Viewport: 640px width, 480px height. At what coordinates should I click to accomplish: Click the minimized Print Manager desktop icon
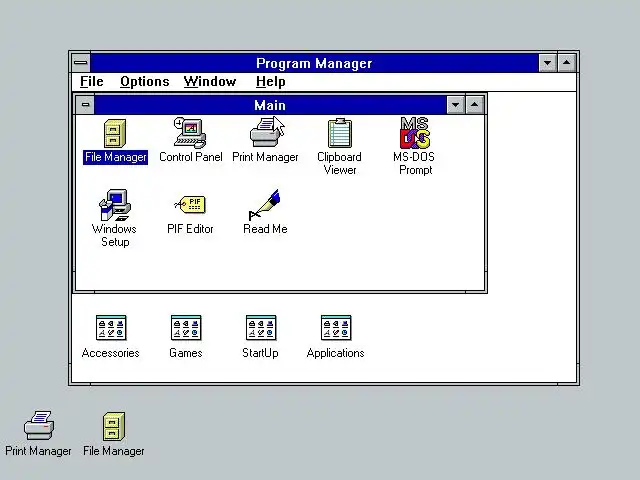click(x=39, y=425)
